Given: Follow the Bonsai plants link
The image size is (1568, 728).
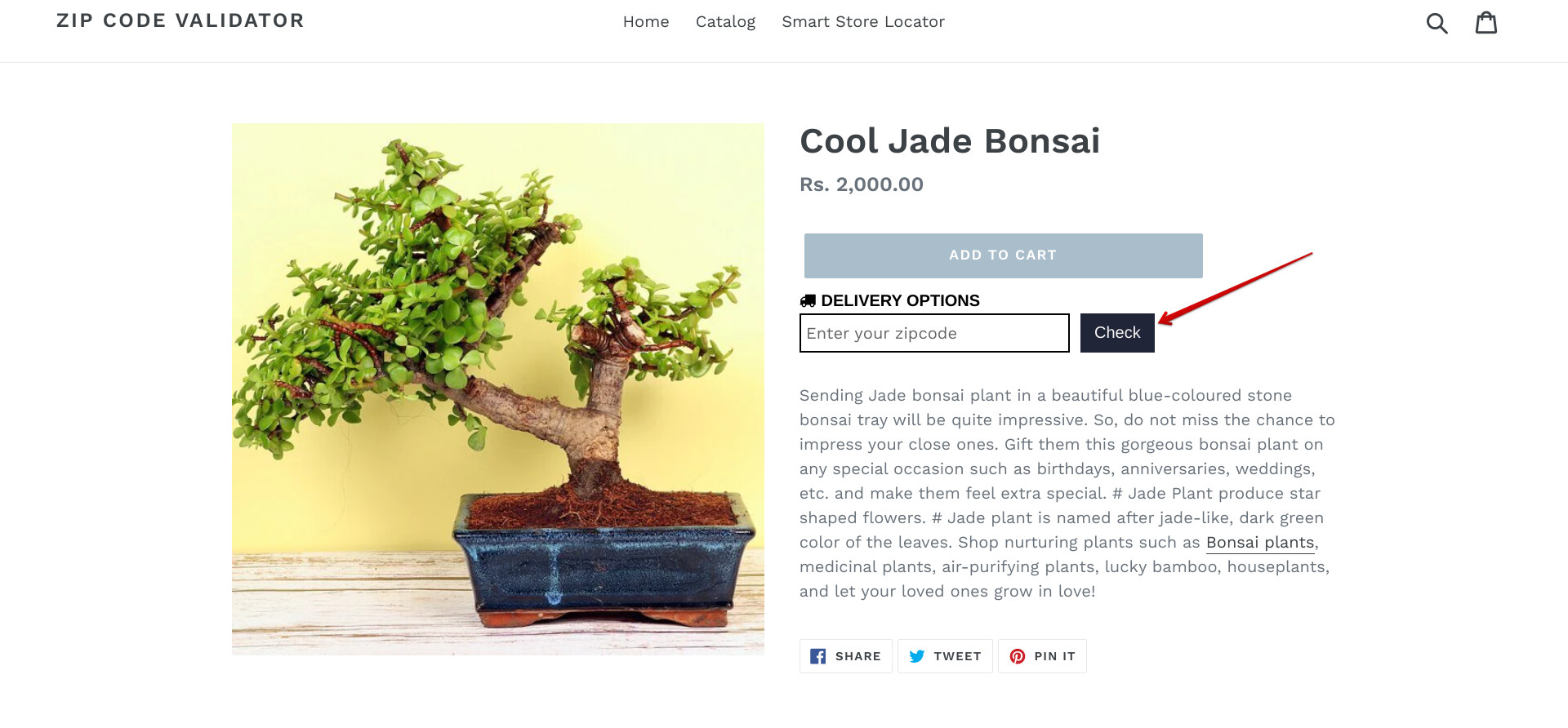Looking at the screenshot, I should pyautogui.click(x=1260, y=543).
